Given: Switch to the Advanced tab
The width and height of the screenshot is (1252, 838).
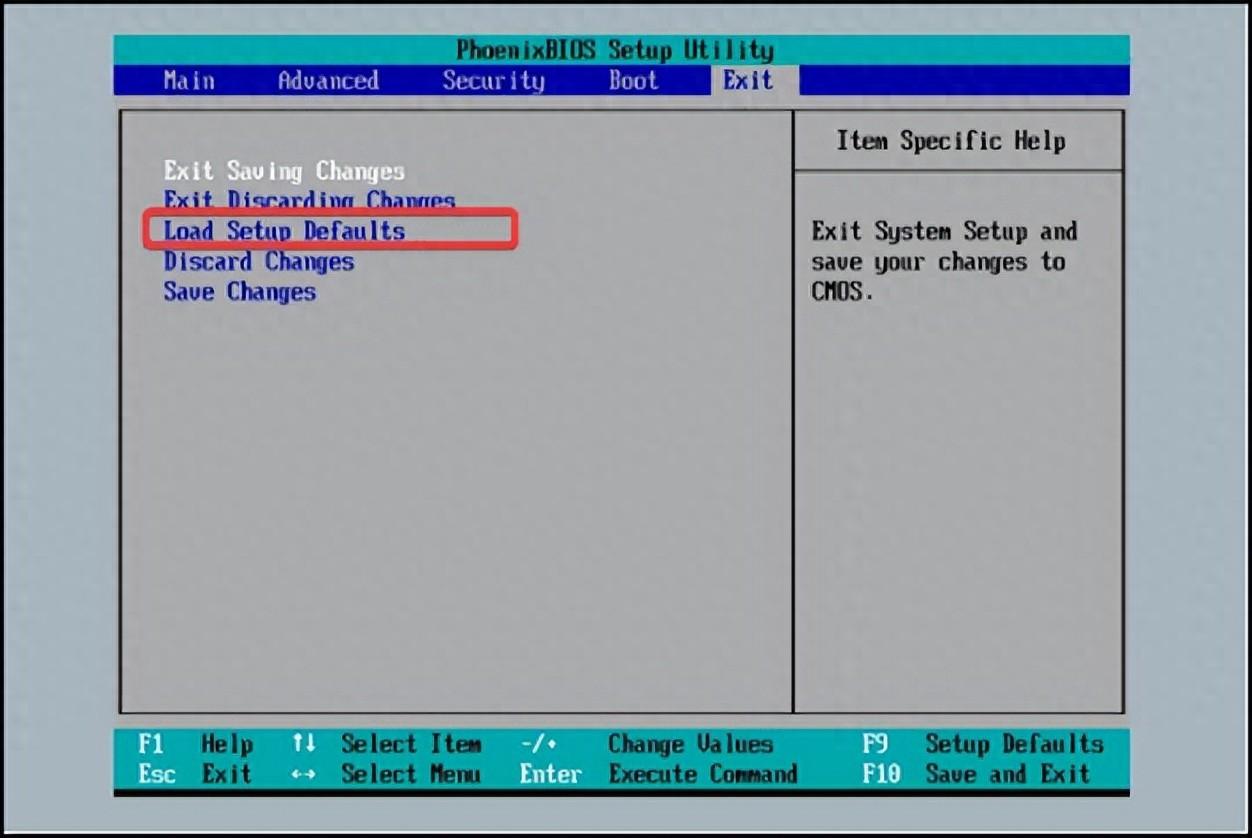Looking at the screenshot, I should (328, 81).
